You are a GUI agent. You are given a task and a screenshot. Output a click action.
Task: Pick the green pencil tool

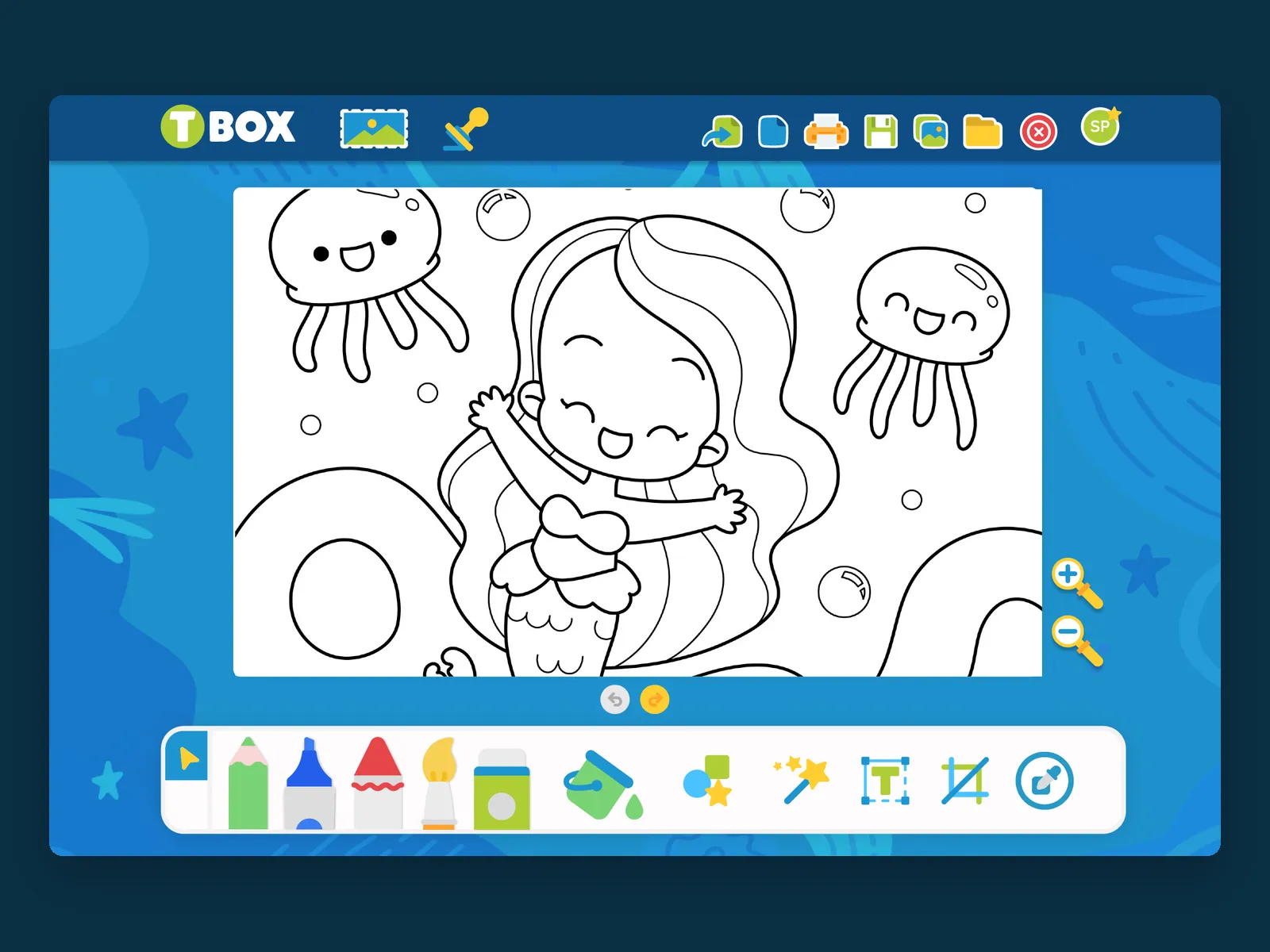point(248,784)
